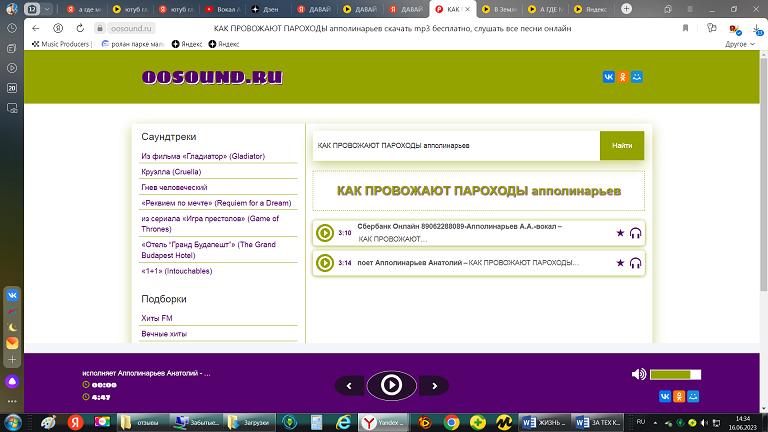
Task: Open a new browser tab
Action: point(626,9)
